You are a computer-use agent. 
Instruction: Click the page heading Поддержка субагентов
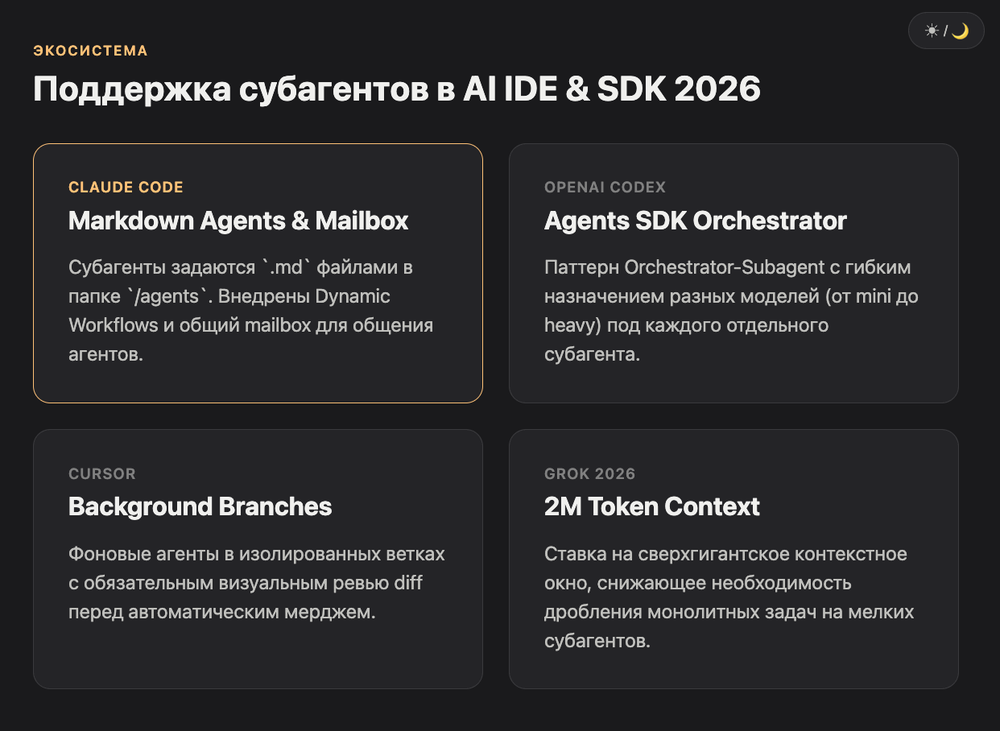click(x=397, y=89)
